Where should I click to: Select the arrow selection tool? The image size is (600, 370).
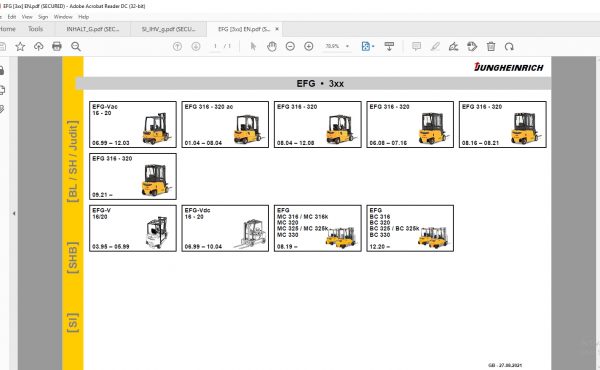253,47
